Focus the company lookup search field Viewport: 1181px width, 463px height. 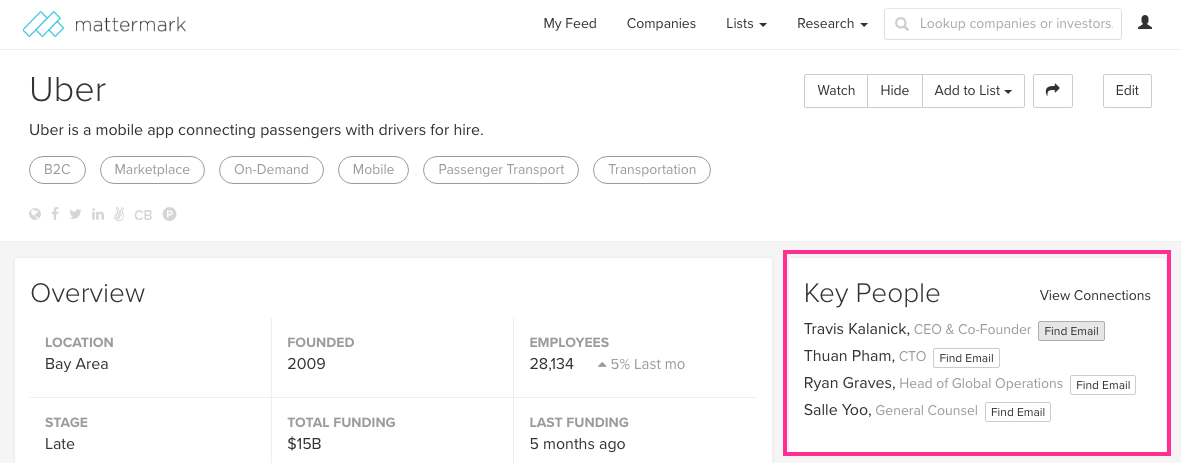click(x=1002, y=24)
